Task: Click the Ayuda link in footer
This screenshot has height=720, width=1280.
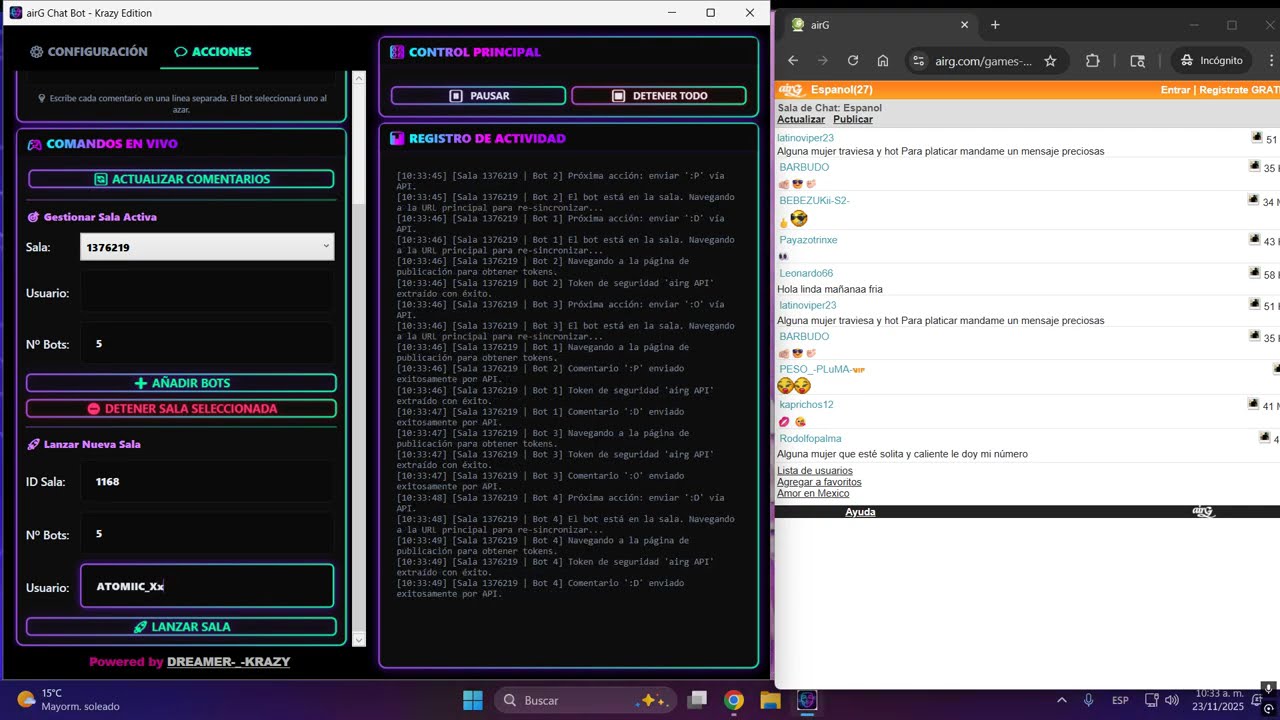Action: tap(860, 512)
